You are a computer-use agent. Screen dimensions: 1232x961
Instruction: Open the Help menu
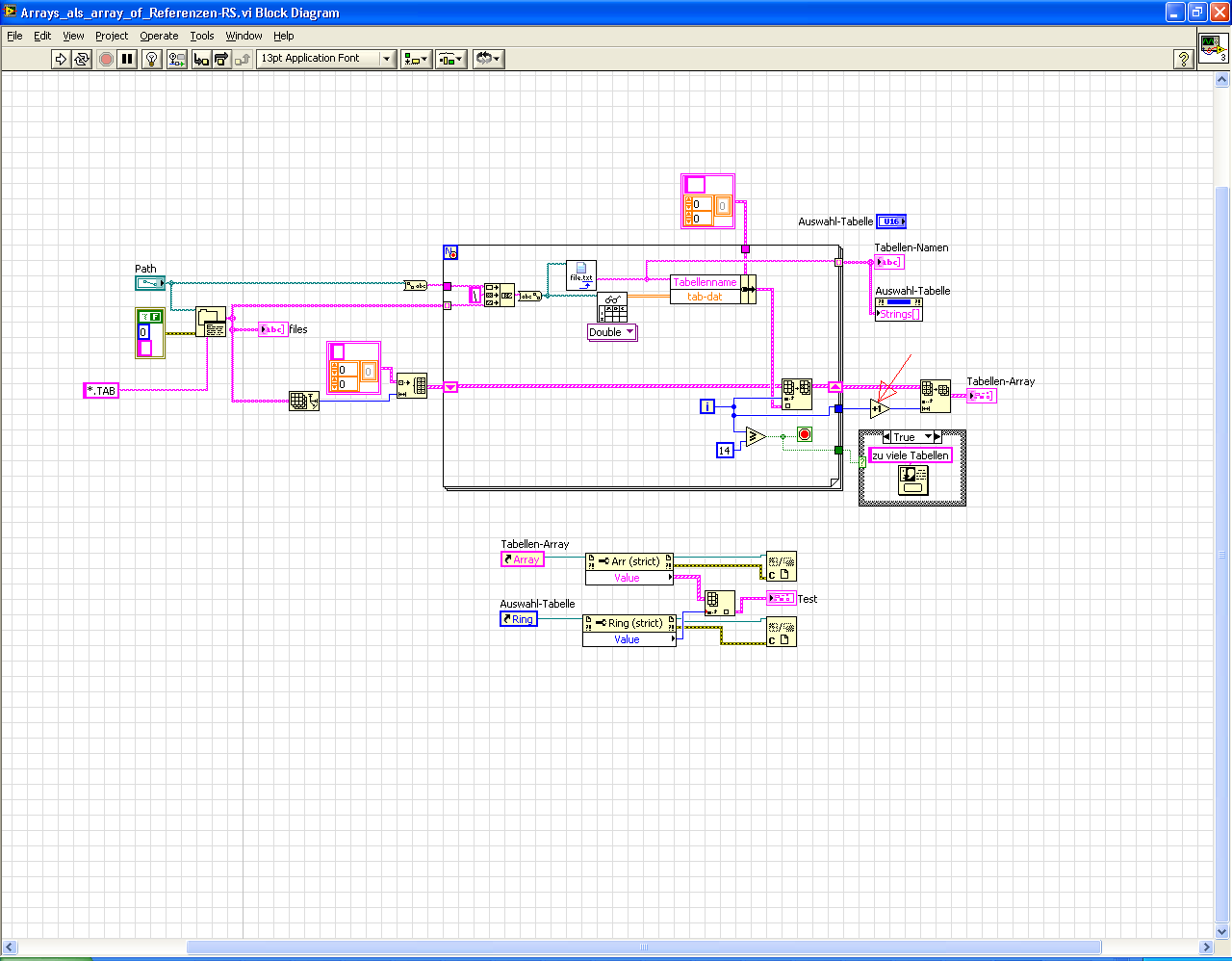coord(283,36)
